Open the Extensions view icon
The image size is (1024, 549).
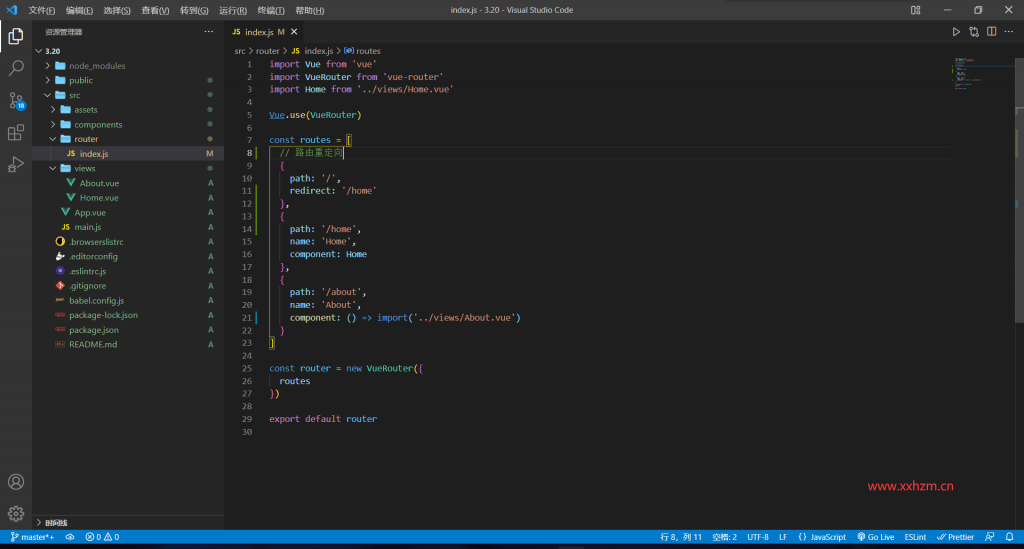pyautogui.click(x=16, y=132)
